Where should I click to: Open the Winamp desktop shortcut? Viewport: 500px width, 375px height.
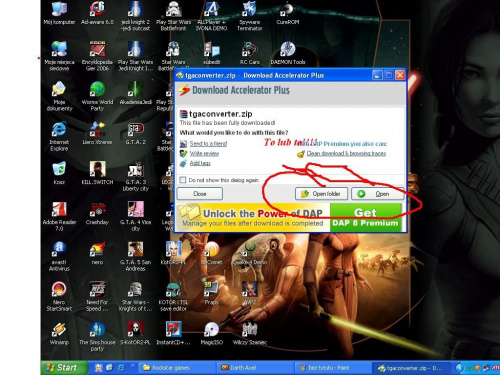(59, 333)
